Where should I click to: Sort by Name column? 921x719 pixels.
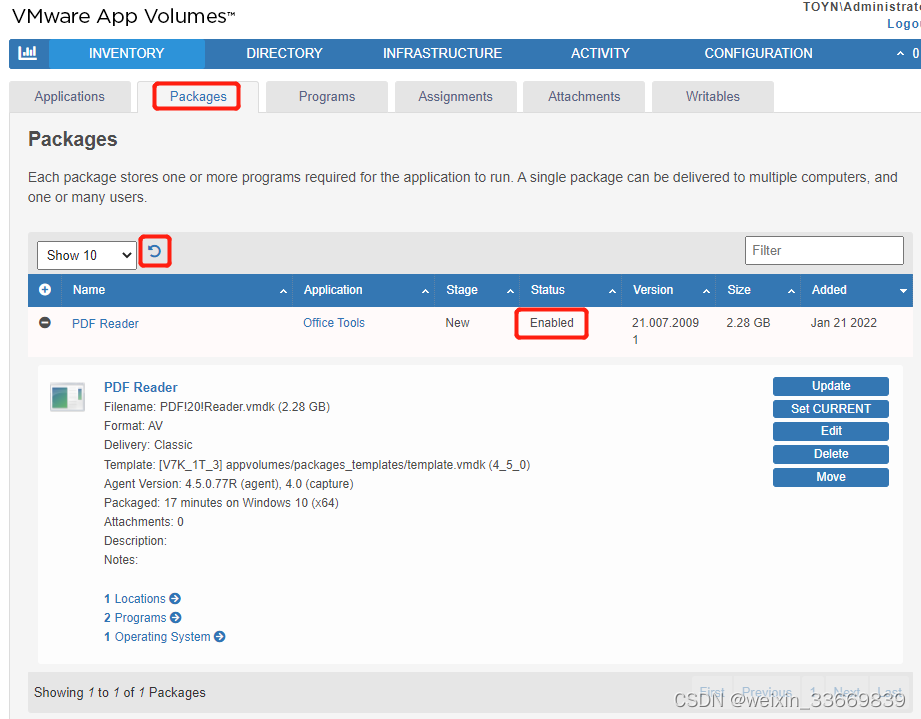click(x=179, y=290)
